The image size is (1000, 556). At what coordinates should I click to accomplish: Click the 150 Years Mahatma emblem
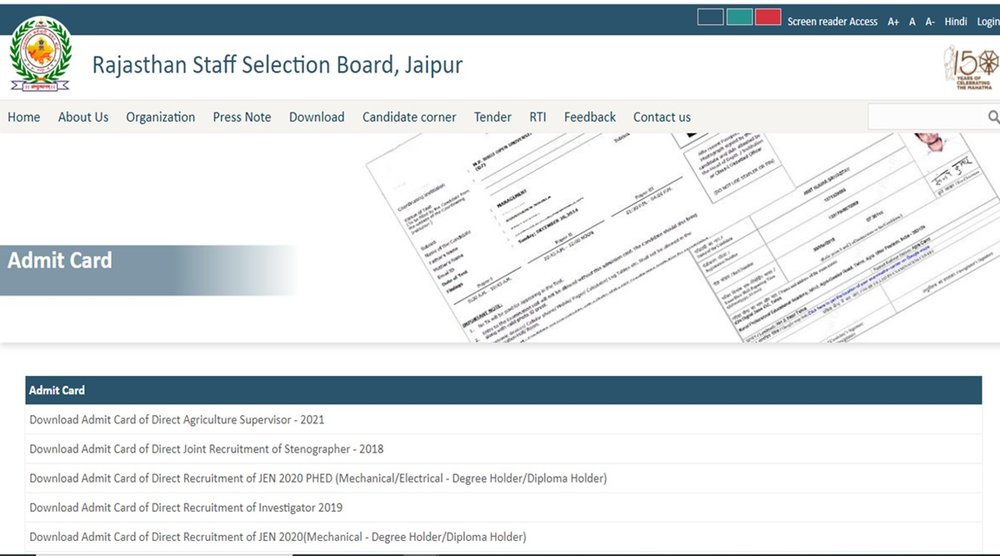(x=970, y=68)
